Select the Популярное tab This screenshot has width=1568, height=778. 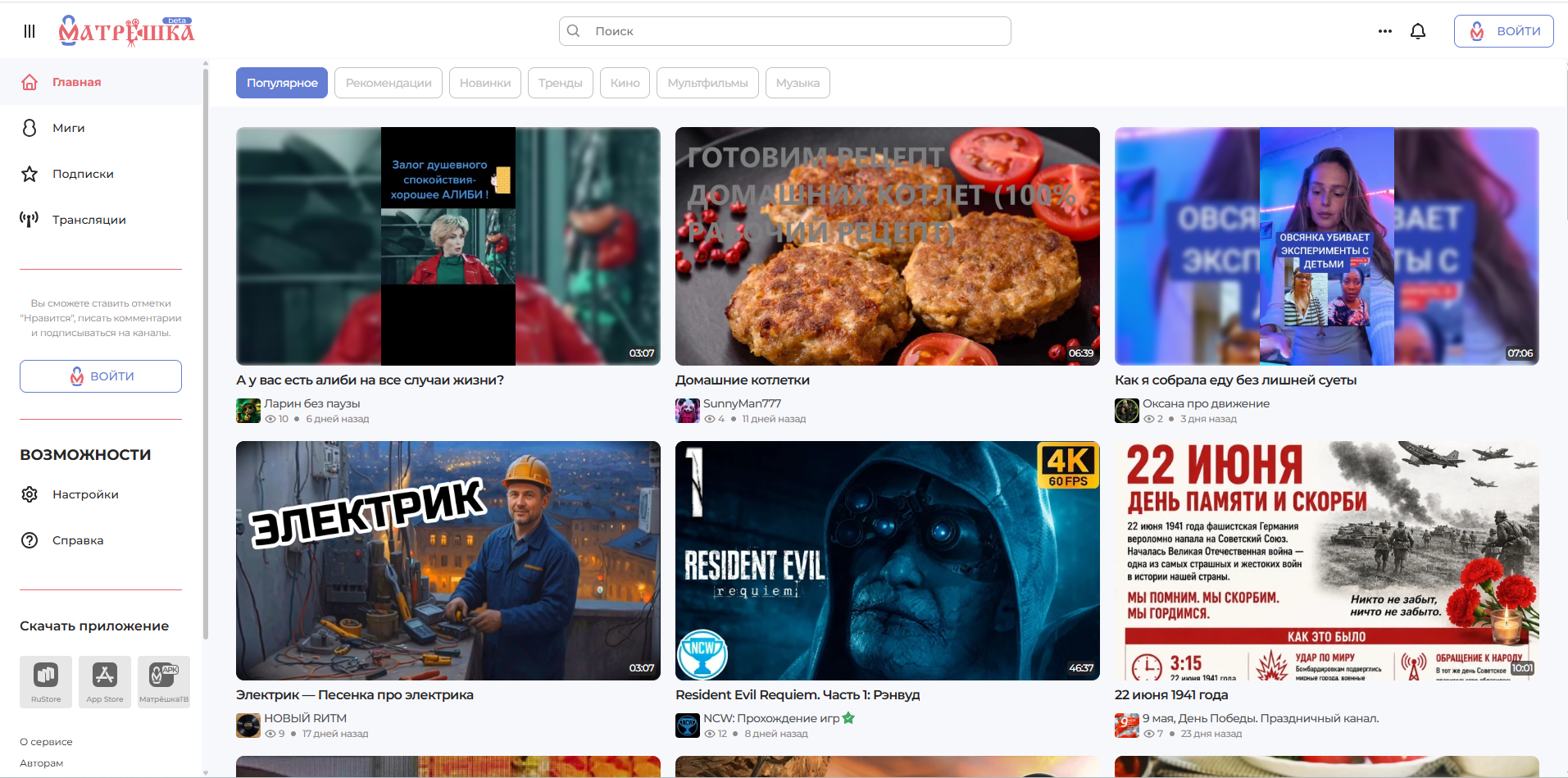(x=282, y=83)
